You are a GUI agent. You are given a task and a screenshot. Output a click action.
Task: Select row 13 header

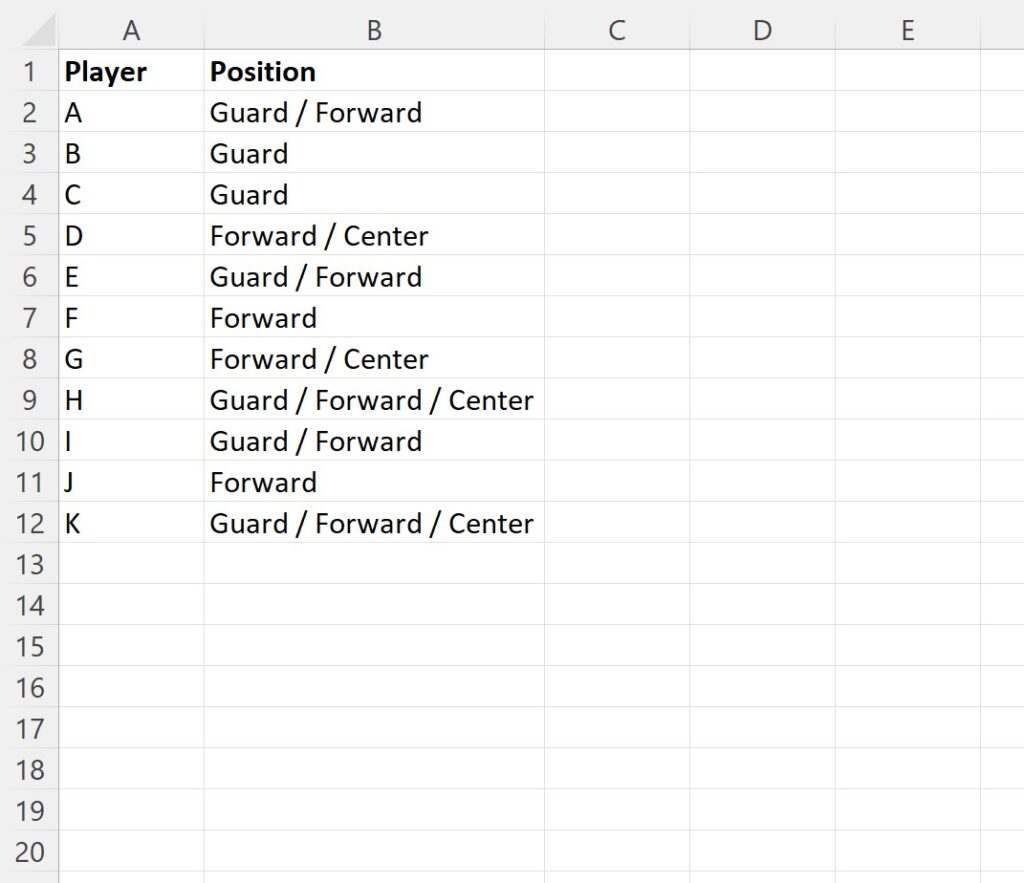(29, 564)
